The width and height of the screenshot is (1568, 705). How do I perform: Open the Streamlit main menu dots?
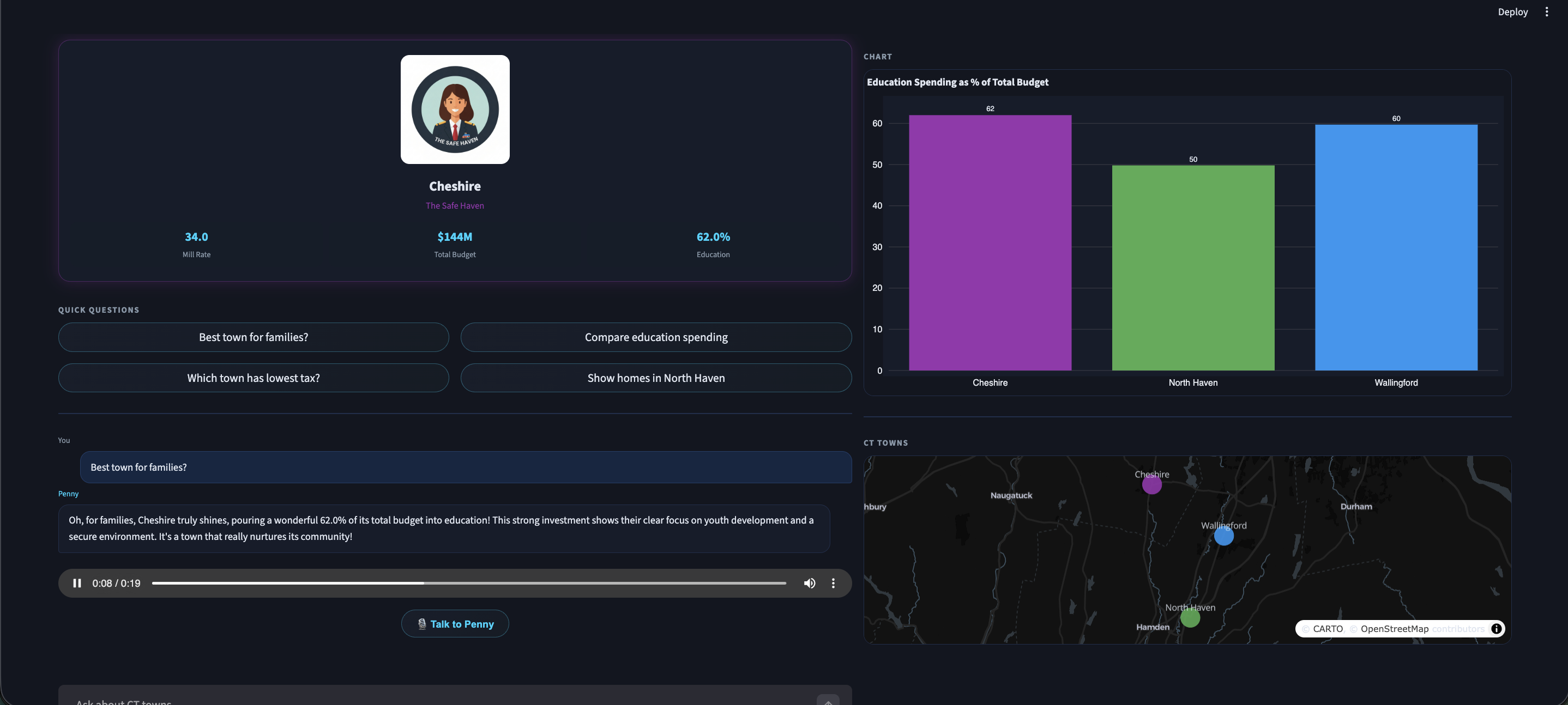1547,11
